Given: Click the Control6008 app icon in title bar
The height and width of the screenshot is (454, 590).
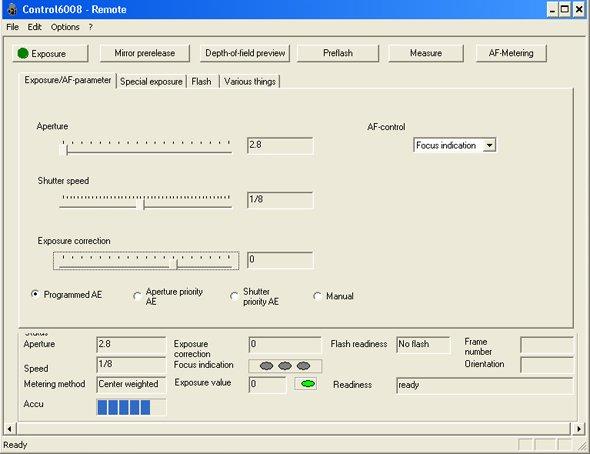Looking at the screenshot, I should click(12, 9).
